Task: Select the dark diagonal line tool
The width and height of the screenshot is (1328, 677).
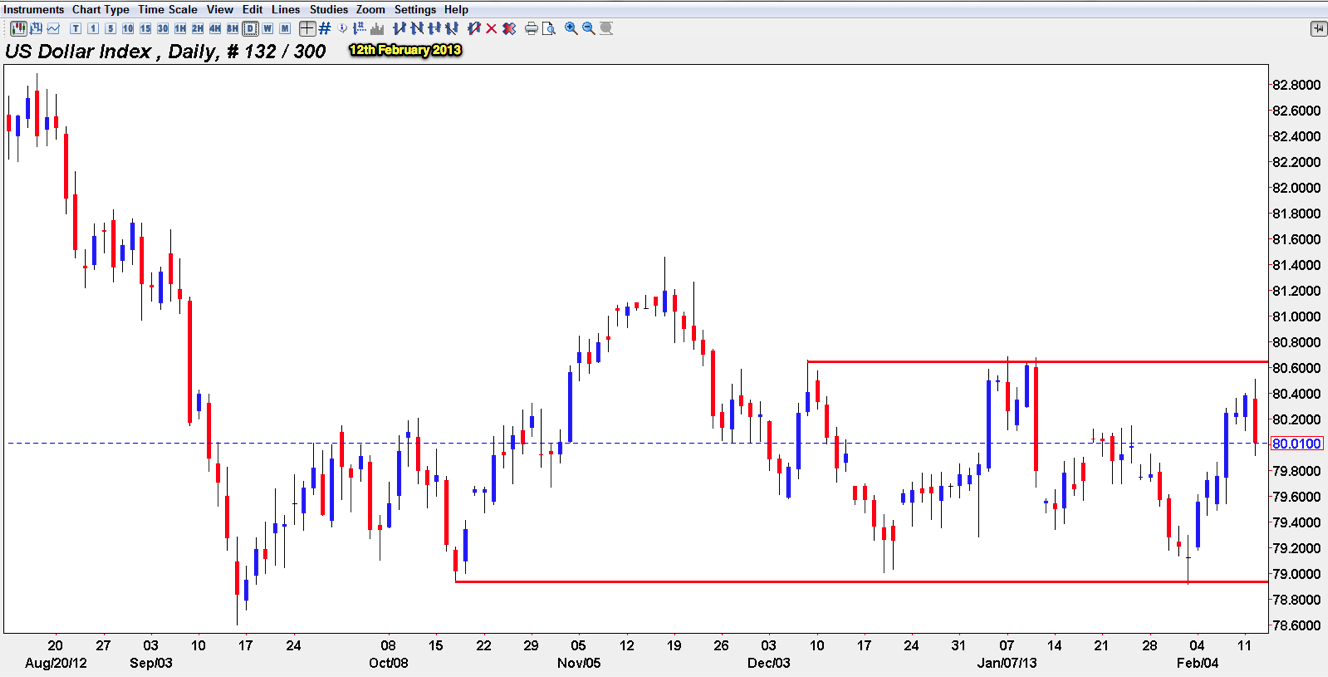Action: point(451,28)
